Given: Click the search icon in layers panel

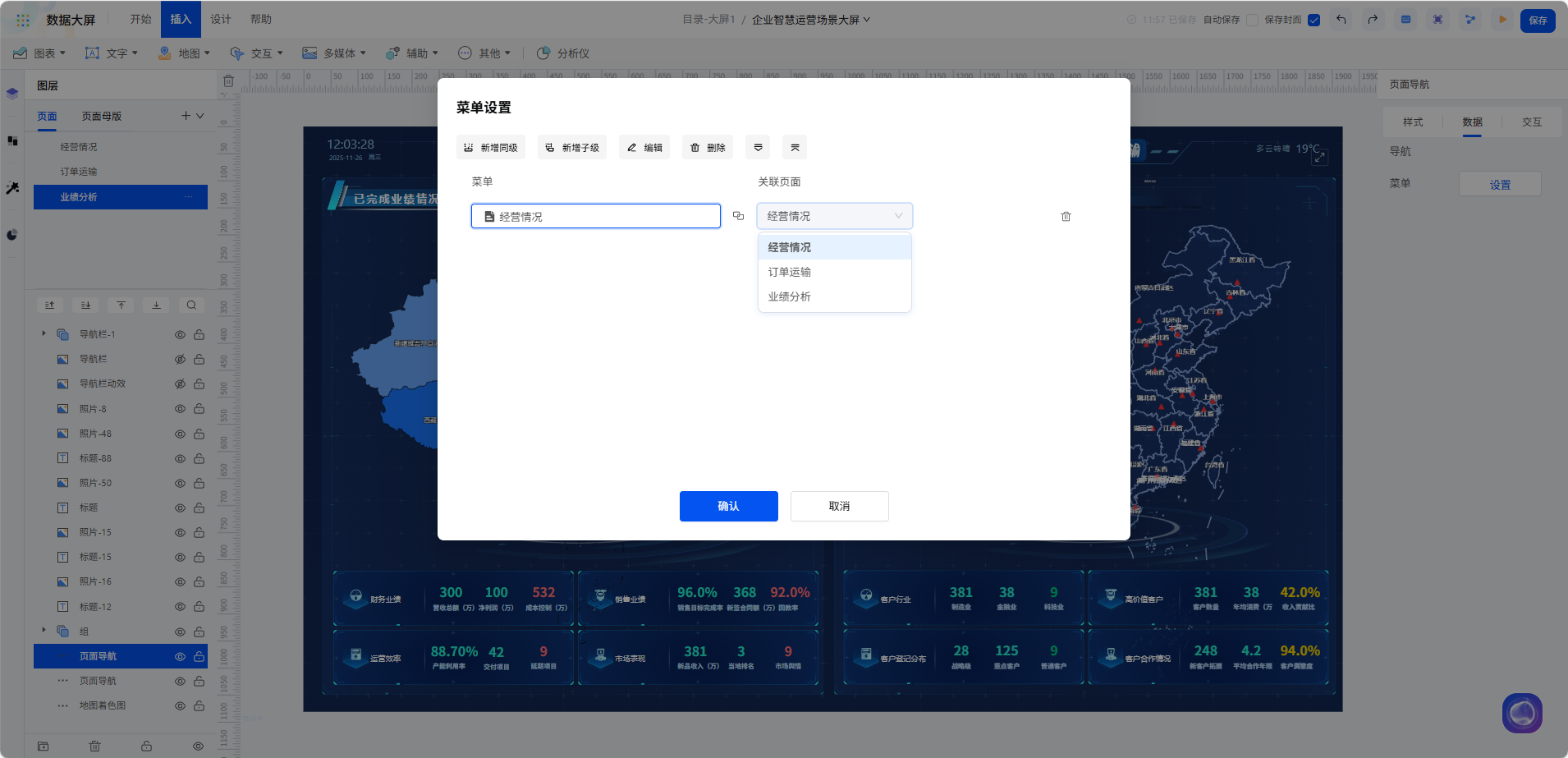Looking at the screenshot, I should coord(191,305).
